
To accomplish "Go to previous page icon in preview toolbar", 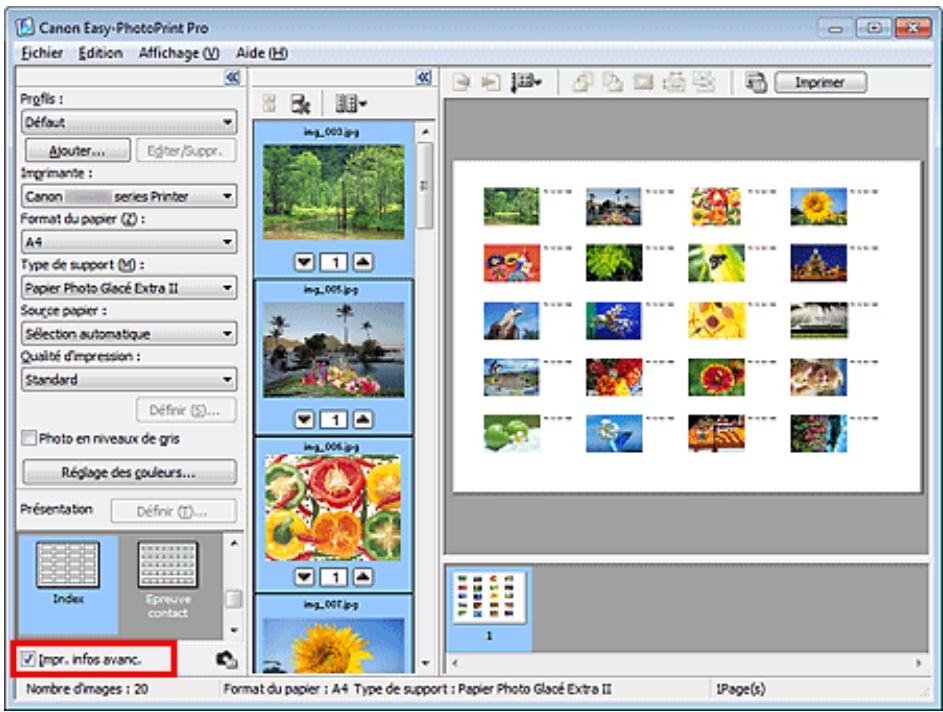I will pyautogui.click(x=461, y=82).
